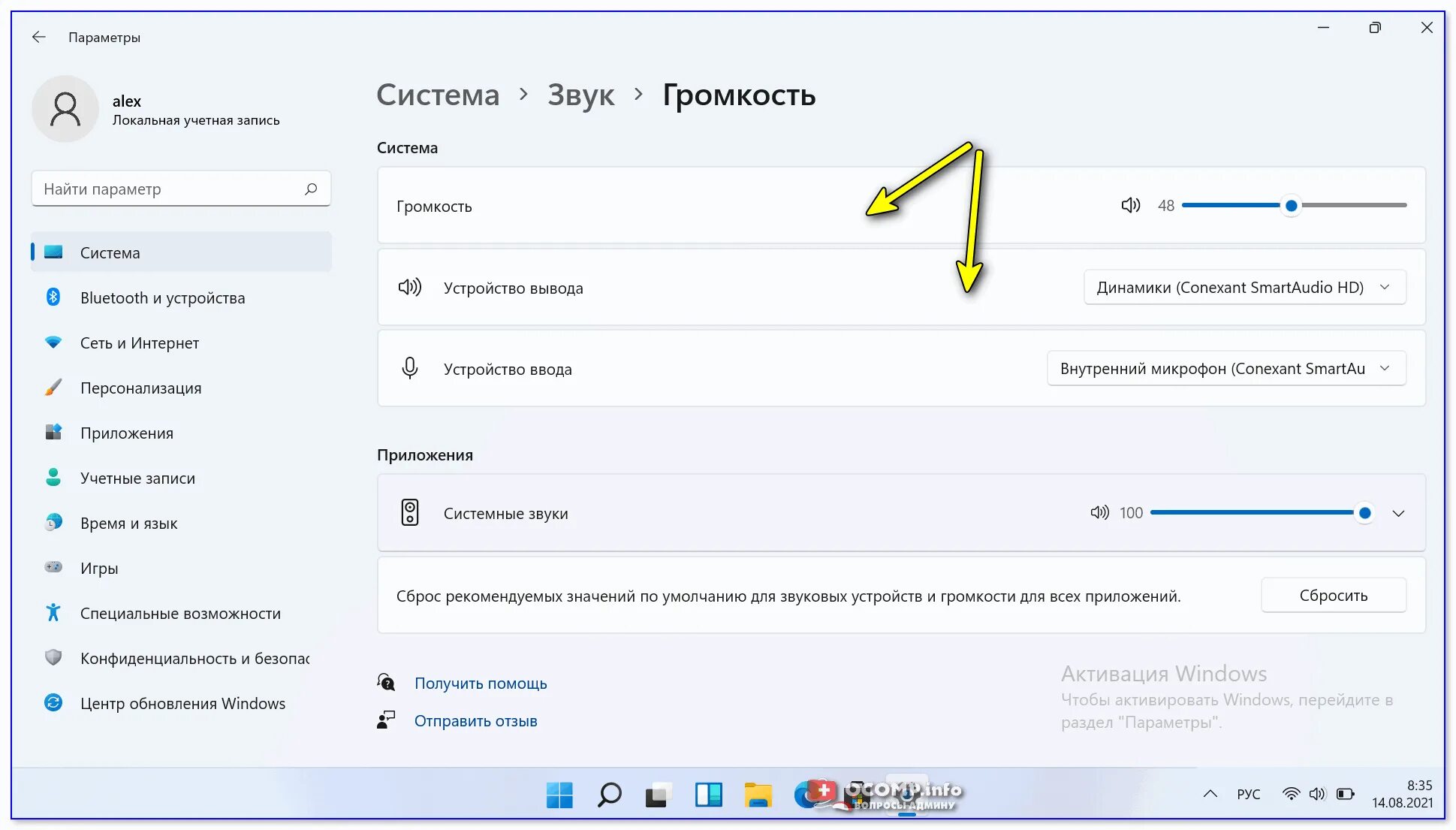Expand Системные звуки row chevron

(1397, 513)
